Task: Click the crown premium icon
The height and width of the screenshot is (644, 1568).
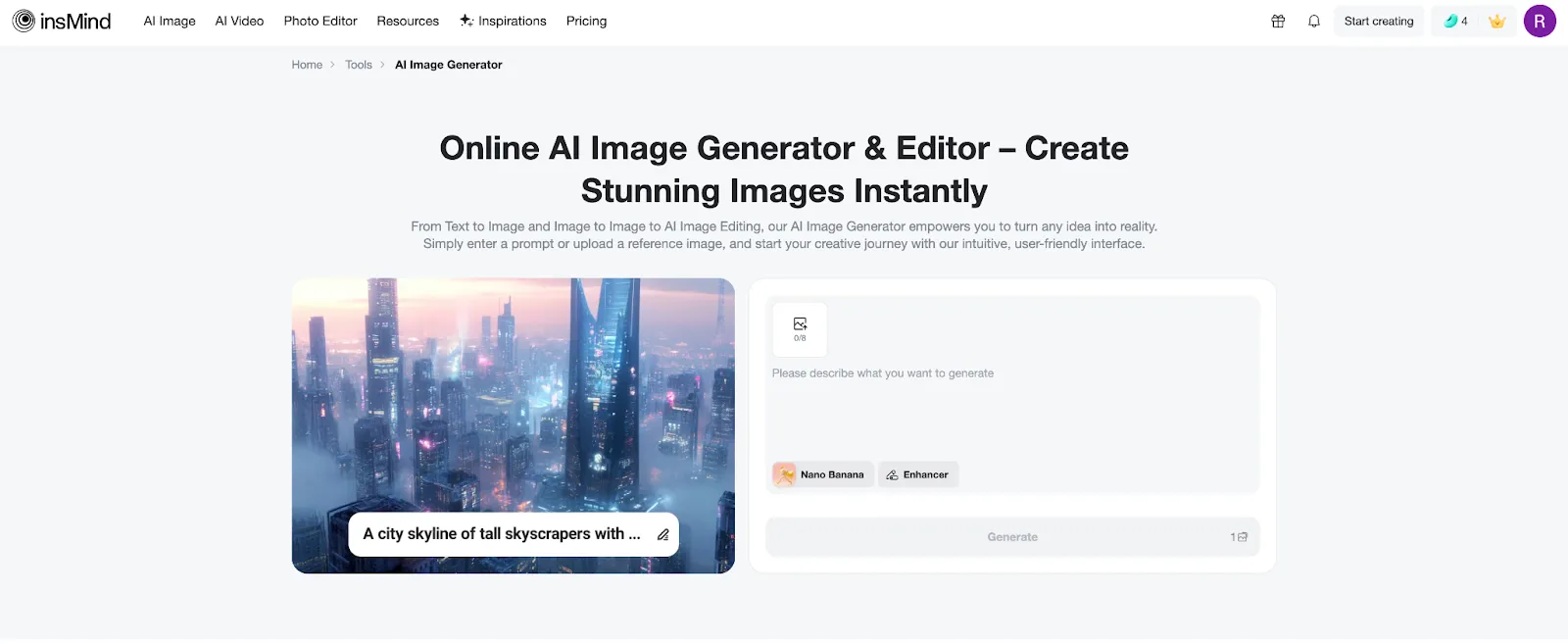Action: tap(1496, 21)
